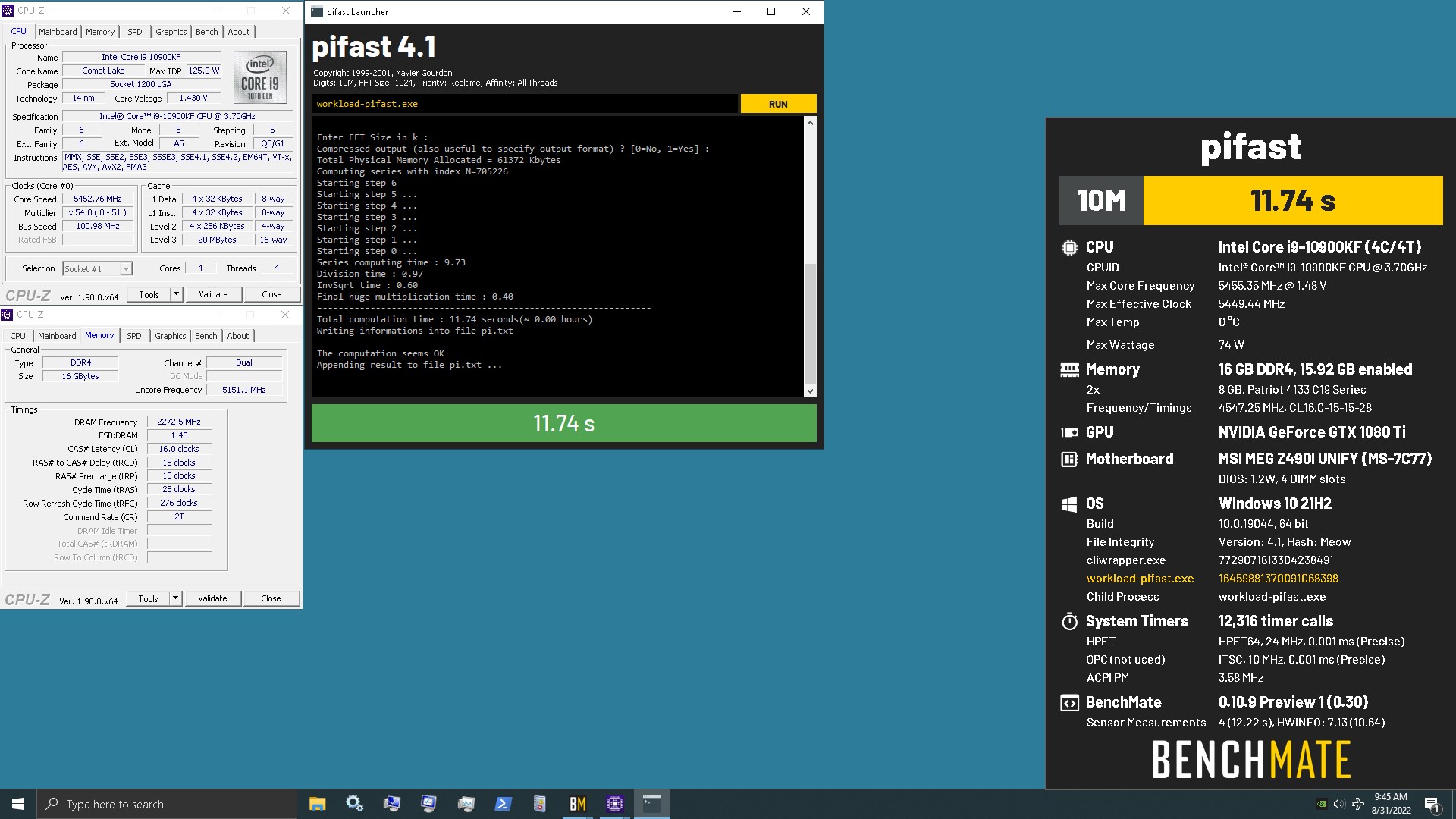Screen dimensions: 1456x819
Task: Click Close button in bottom CPU-Z window
Action: point(271,598)
